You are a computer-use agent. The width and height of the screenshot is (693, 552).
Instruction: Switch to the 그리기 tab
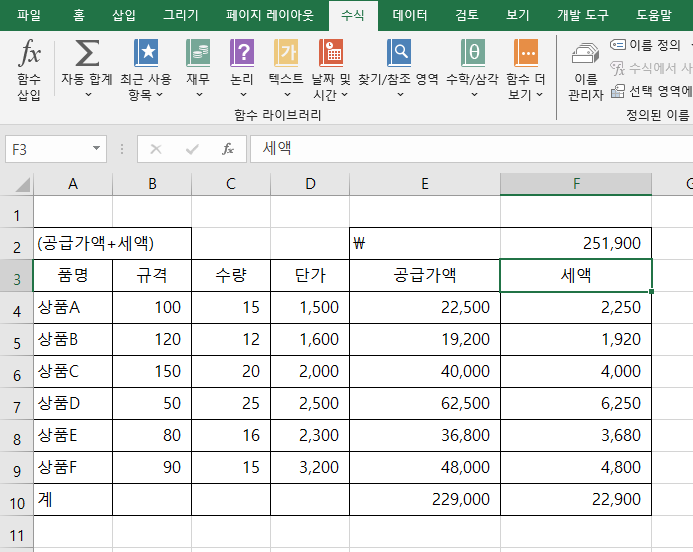coord(181,15)
